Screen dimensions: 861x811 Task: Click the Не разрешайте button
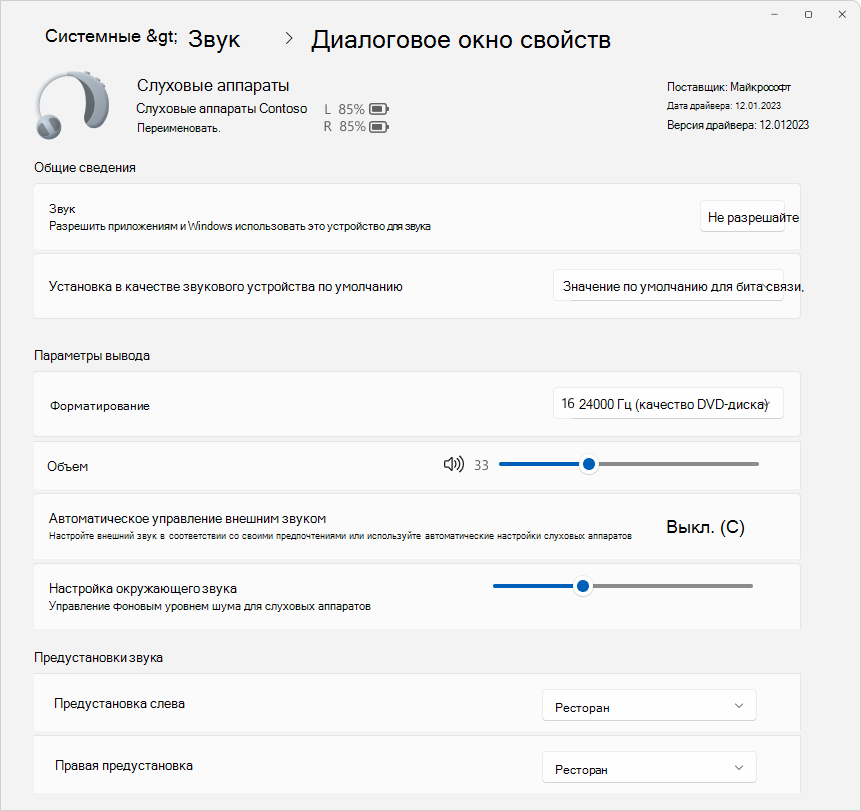tap(742, 216)
